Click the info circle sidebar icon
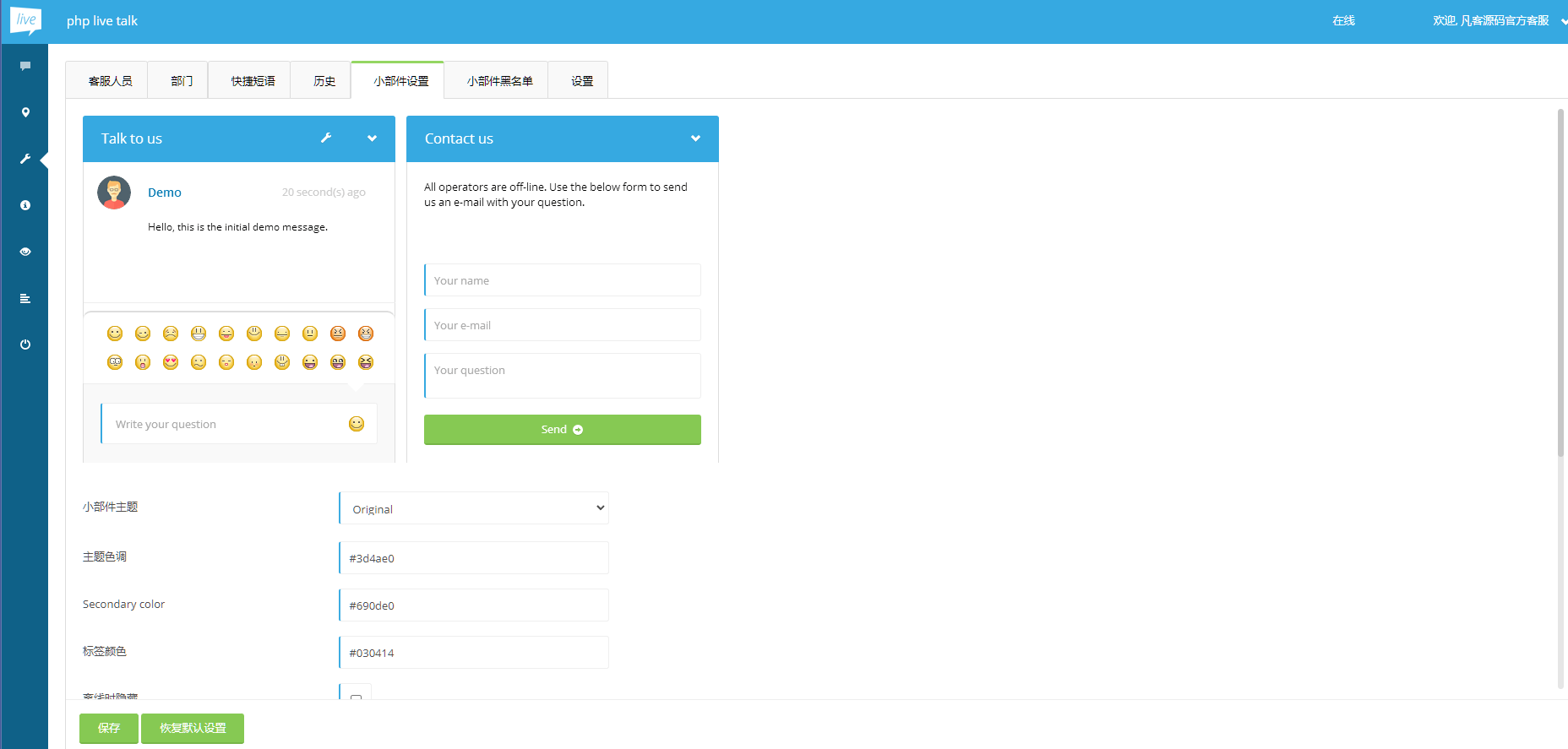 click(25, 205)
